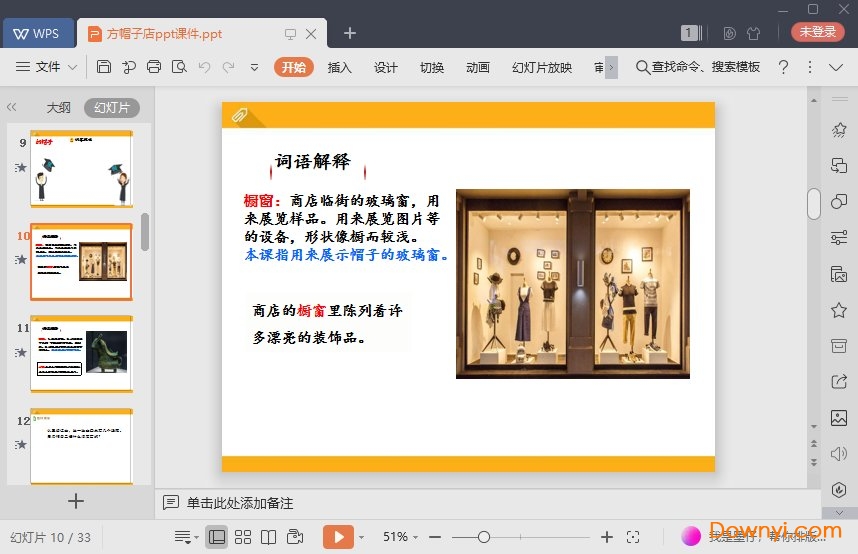Screen dimensions: 858x554
Task: Go to next slide with double-down arrow
Action: (814, 463)
